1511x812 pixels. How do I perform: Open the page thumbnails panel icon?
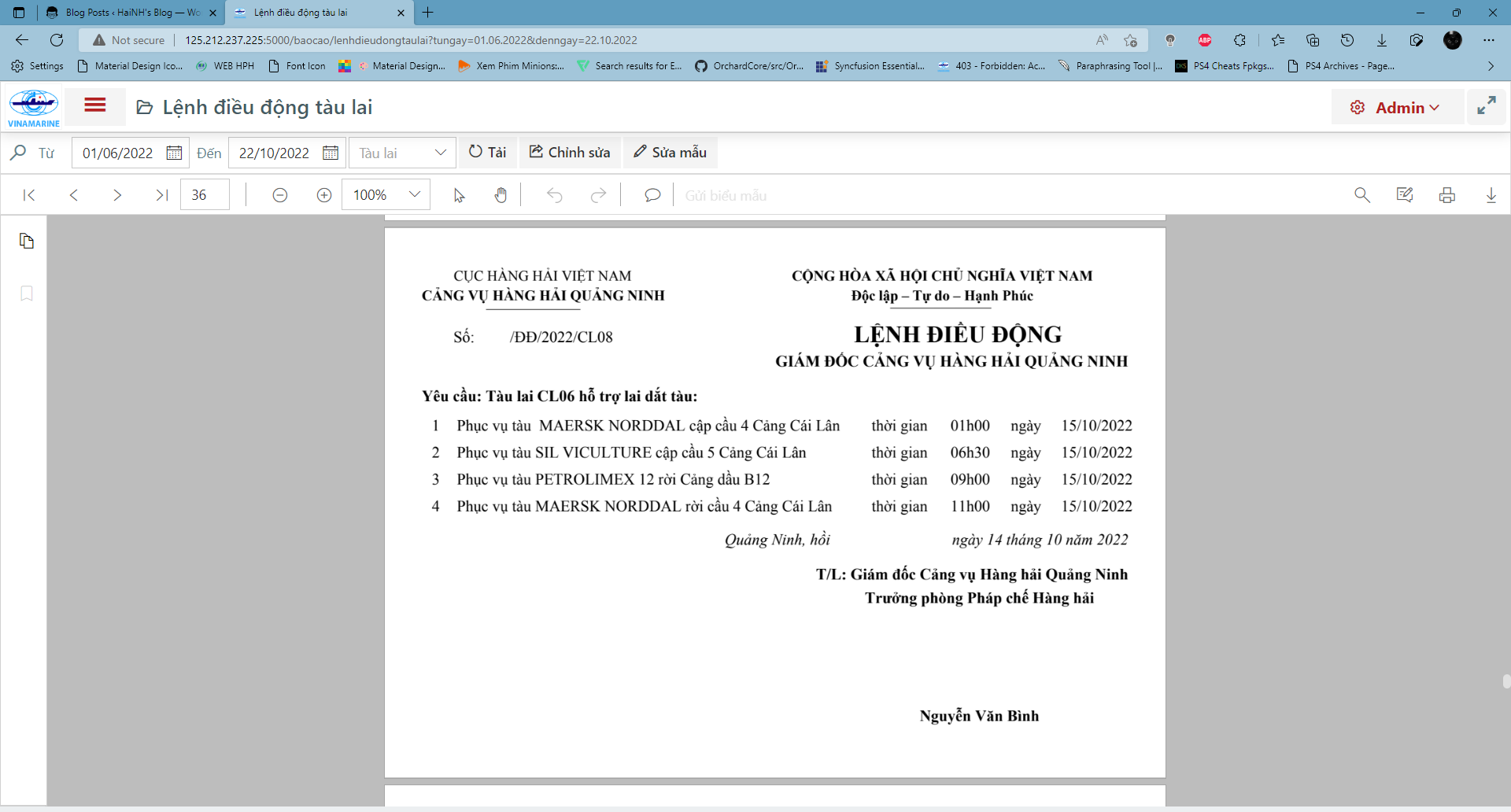pos(27,241)
